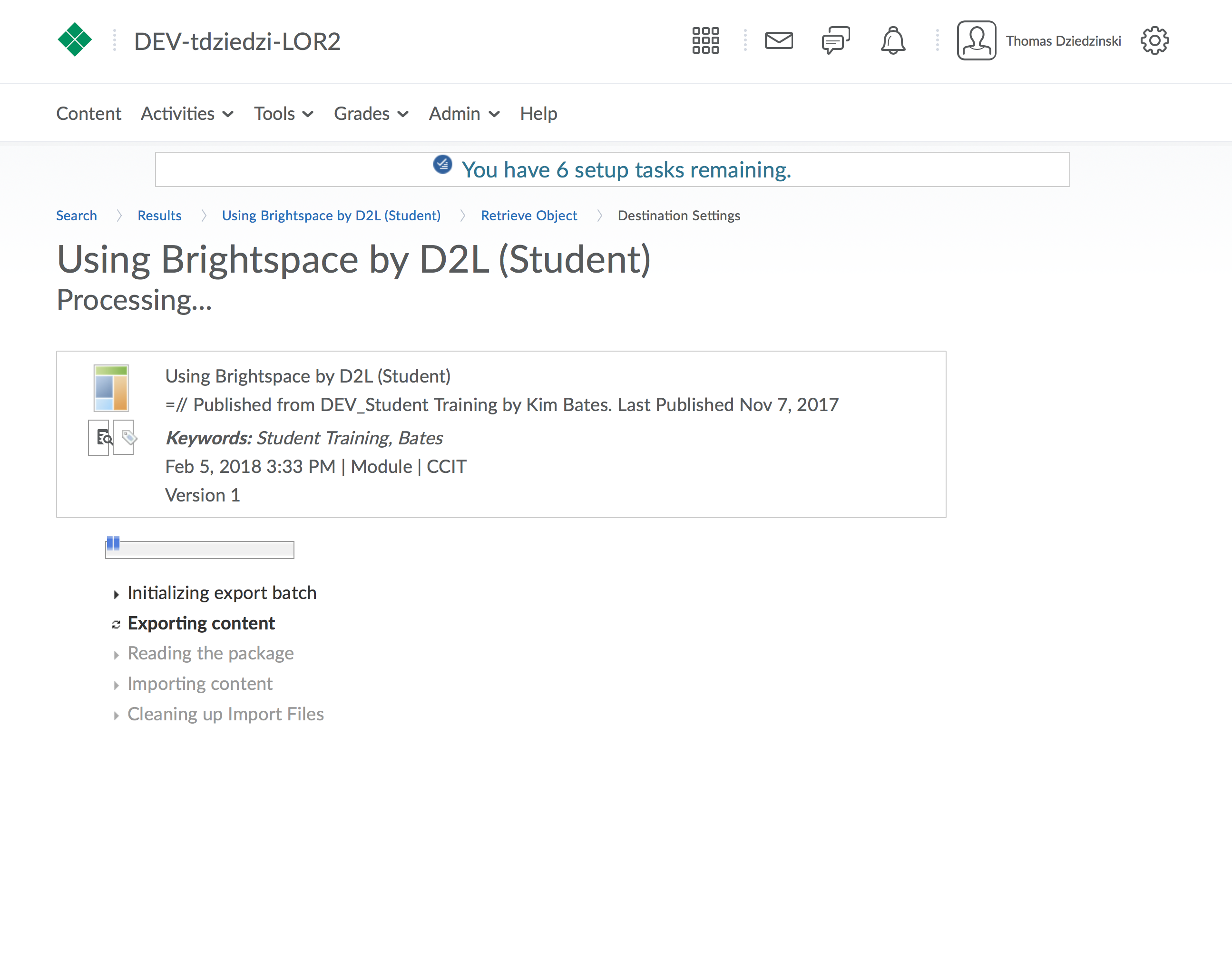
Task: Click the DEV-tdziedzi-LOR2 course title
Action: click(x=237, y=41)
